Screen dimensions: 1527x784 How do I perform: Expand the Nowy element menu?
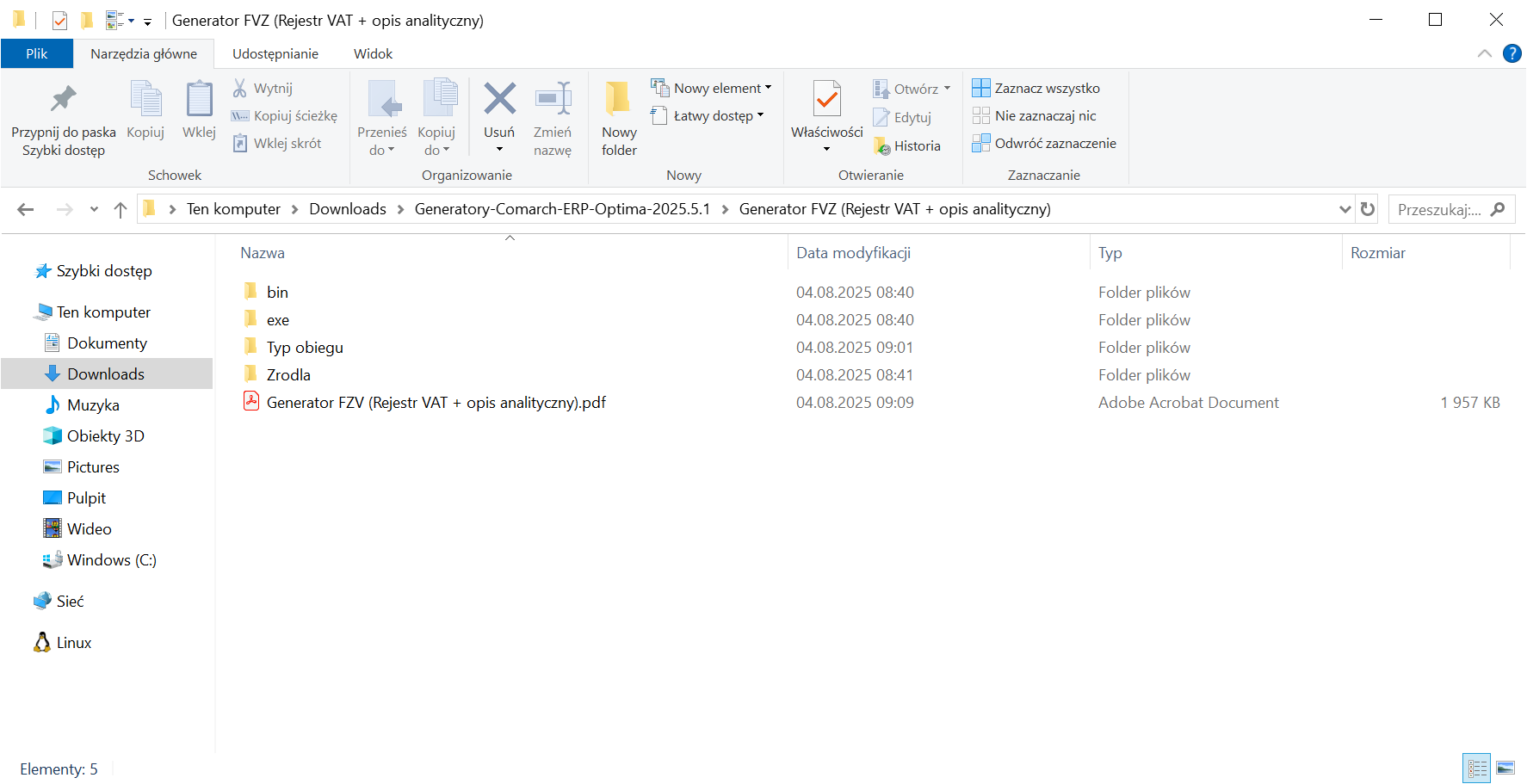(x=711, y=88)
